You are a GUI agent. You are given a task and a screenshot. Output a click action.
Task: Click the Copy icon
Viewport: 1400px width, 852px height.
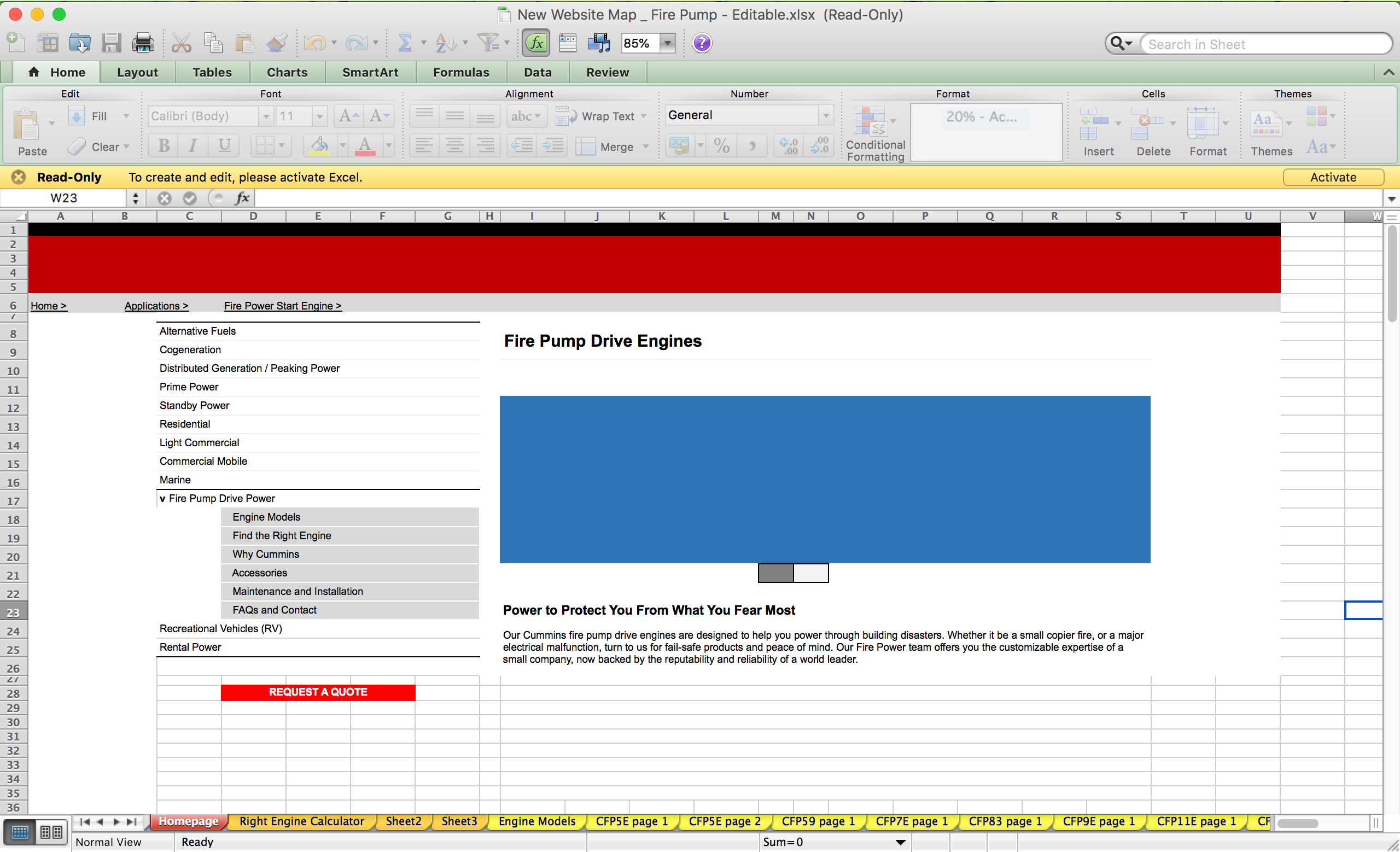(213, 43)
